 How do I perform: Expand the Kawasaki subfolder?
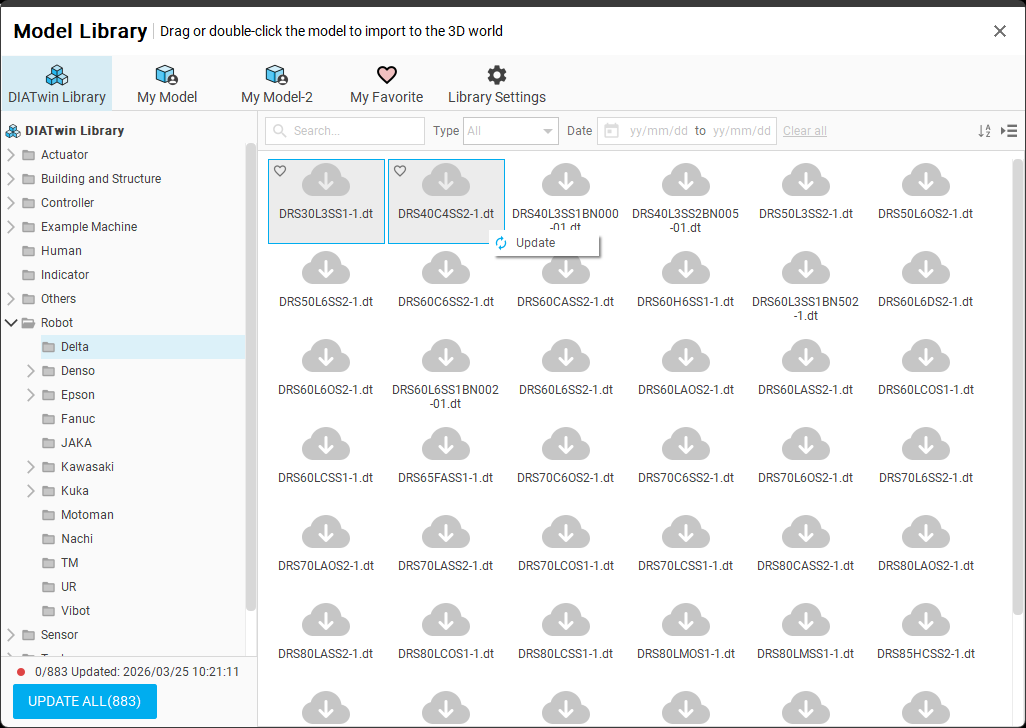31,467
